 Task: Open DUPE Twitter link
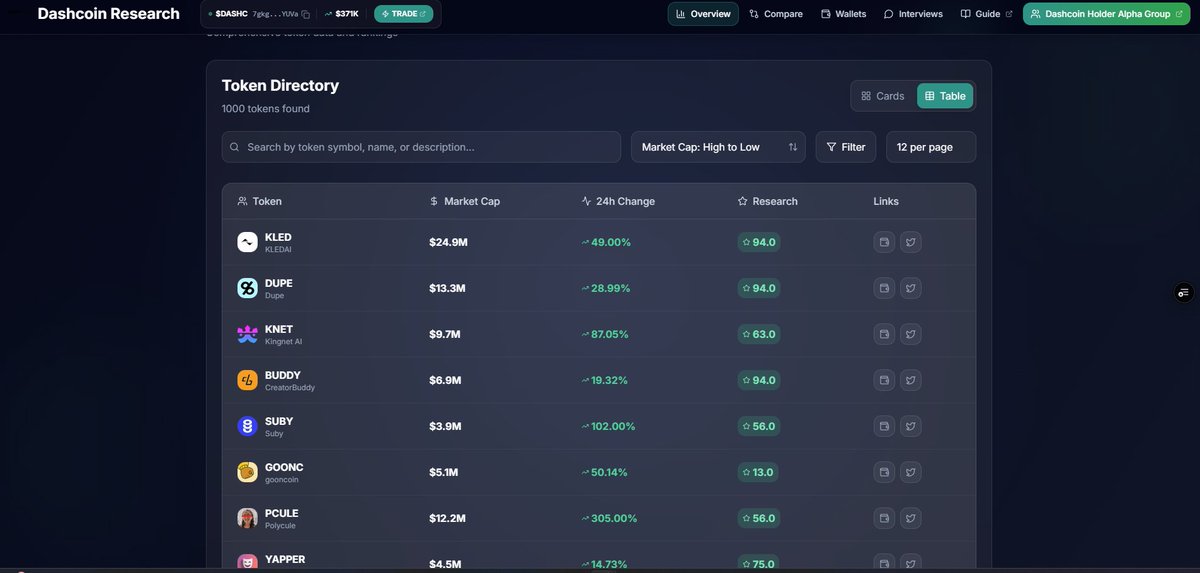click(x=910, y=288)
